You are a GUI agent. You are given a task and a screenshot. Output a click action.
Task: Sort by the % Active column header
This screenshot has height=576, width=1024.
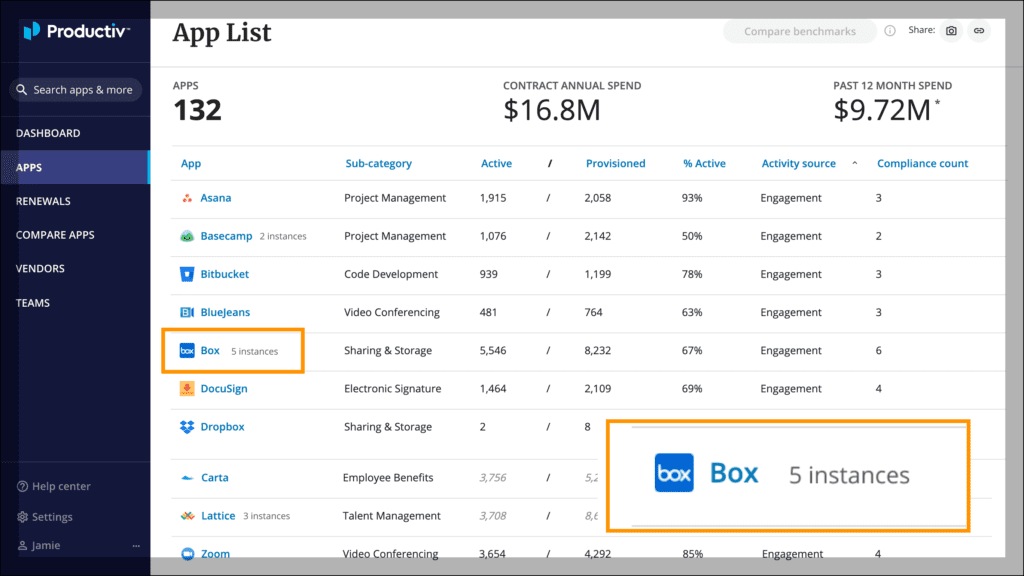(704, 163)
